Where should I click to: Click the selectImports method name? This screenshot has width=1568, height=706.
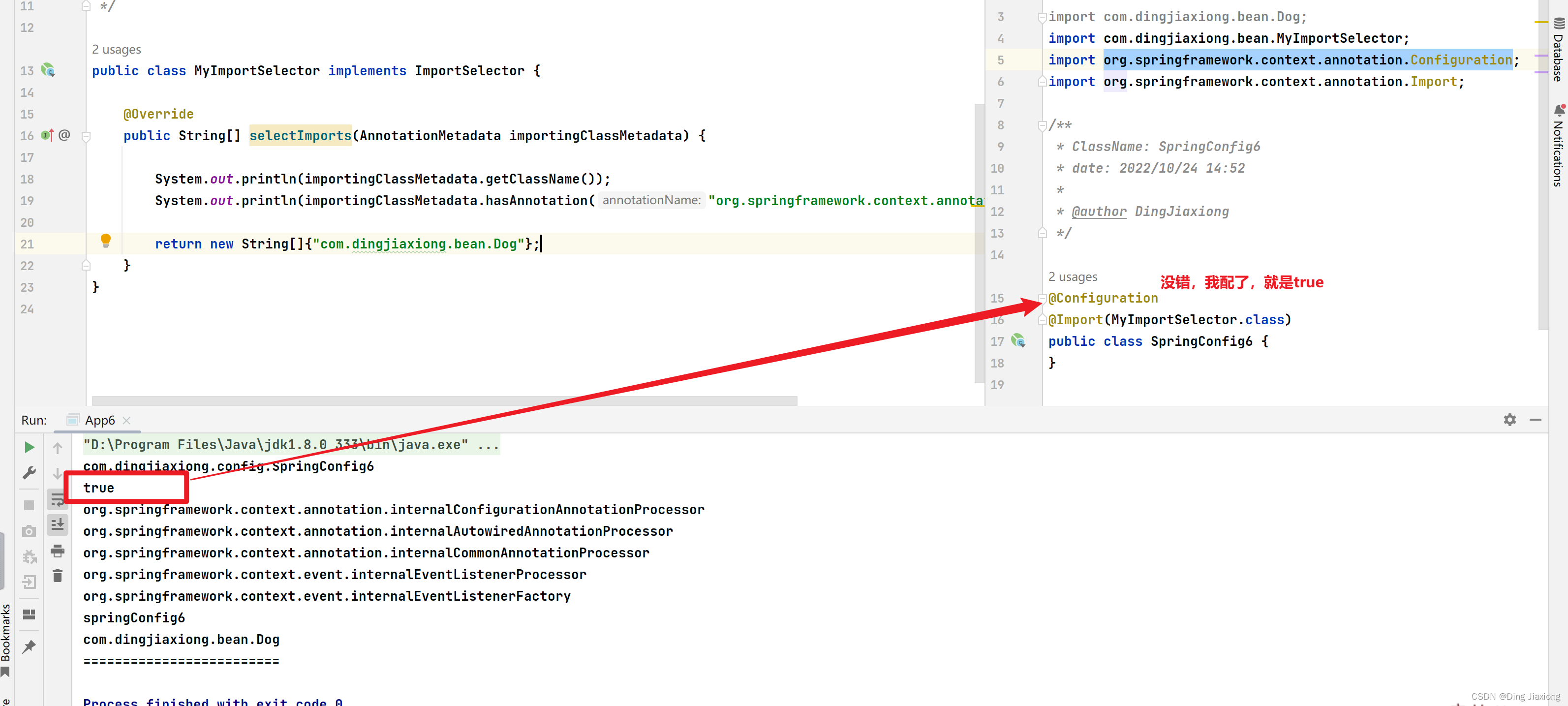pyautogui.click(x=300, y=136)
